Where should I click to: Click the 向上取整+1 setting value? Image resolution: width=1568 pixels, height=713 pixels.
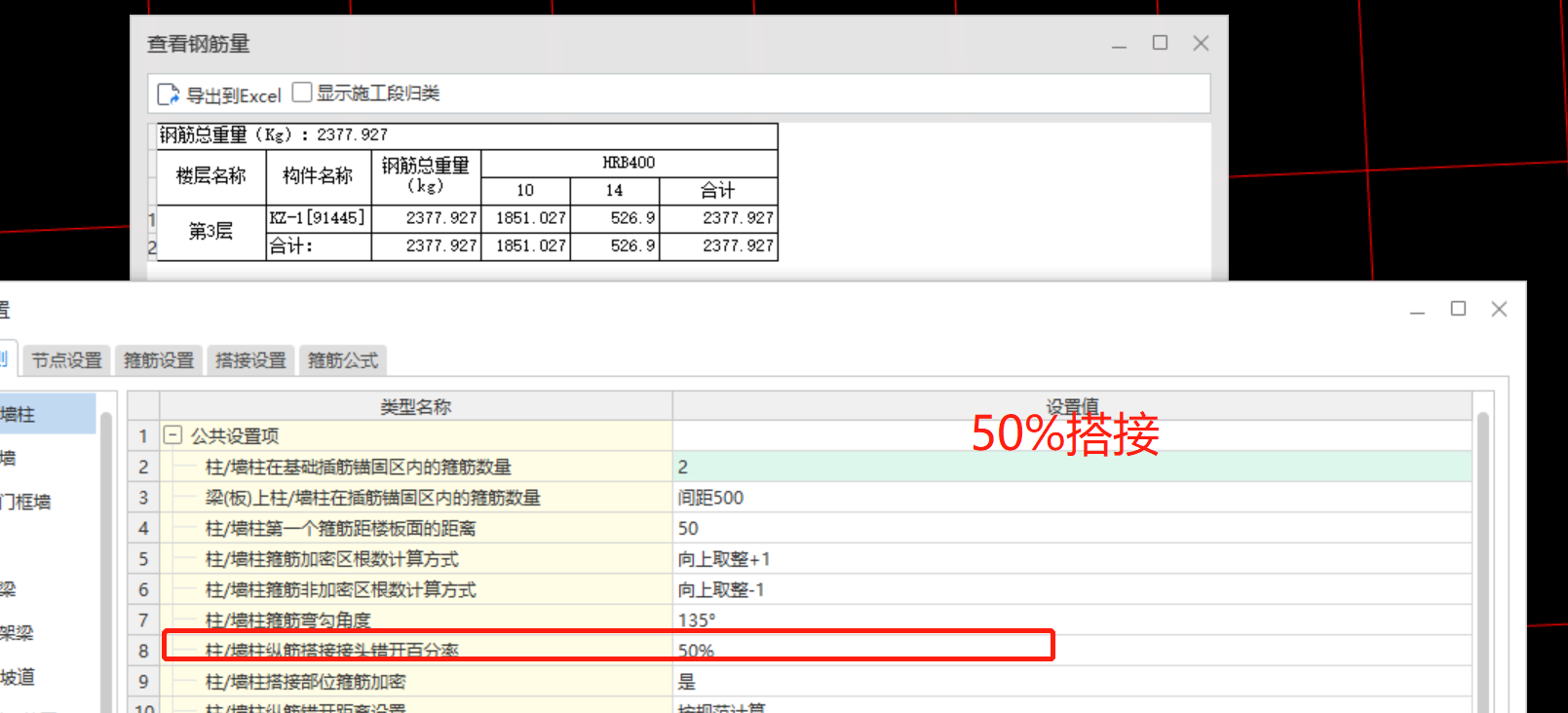tap(1072, 559)
